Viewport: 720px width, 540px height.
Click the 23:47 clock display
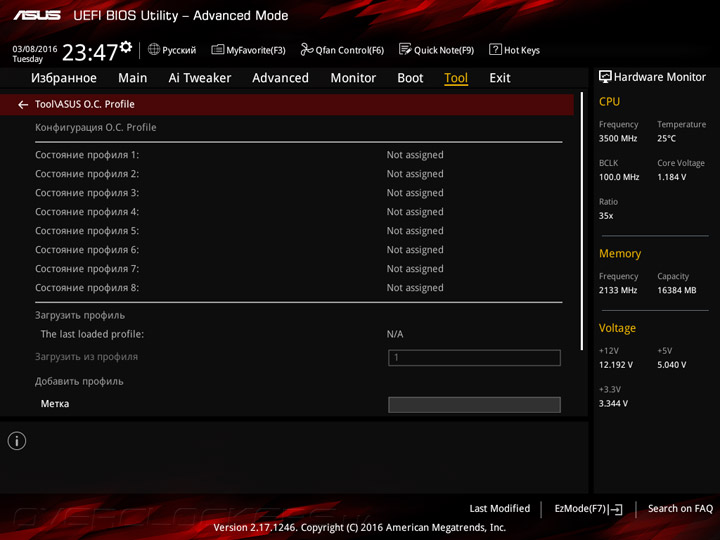pos(90,52)
